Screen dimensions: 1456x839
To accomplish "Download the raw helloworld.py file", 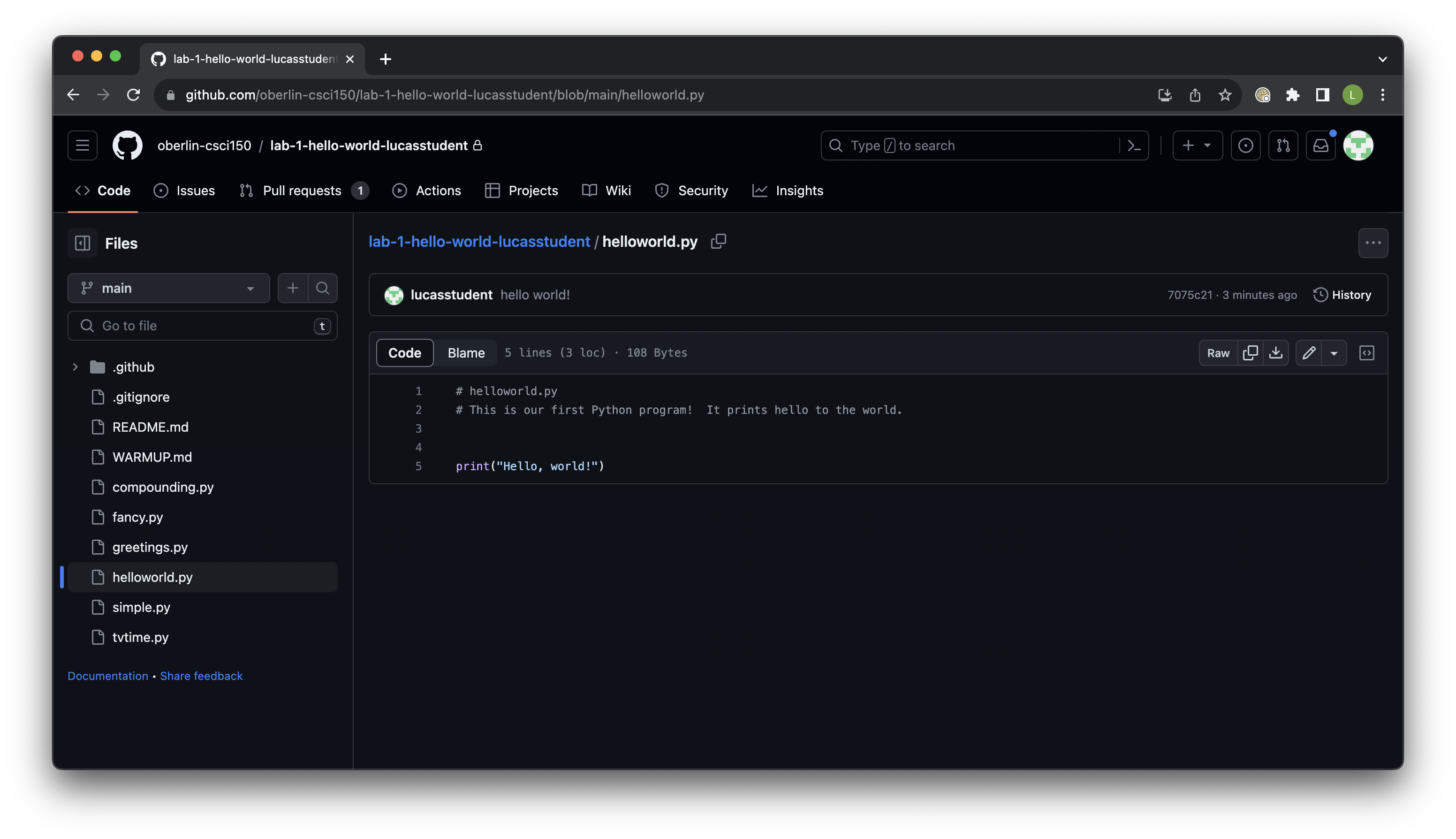I will point(1276,353).
